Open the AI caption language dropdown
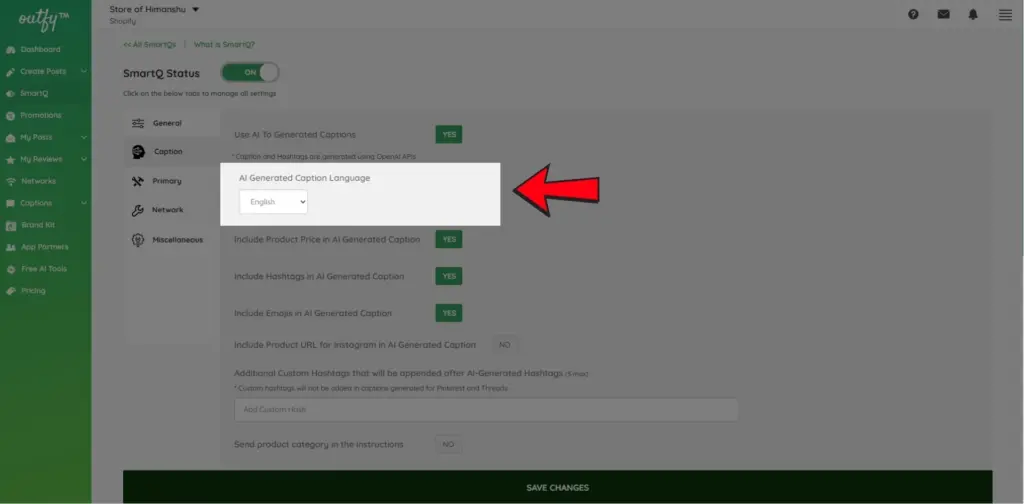This screenshot has width=1024, height=504. [x=273, y=202]
